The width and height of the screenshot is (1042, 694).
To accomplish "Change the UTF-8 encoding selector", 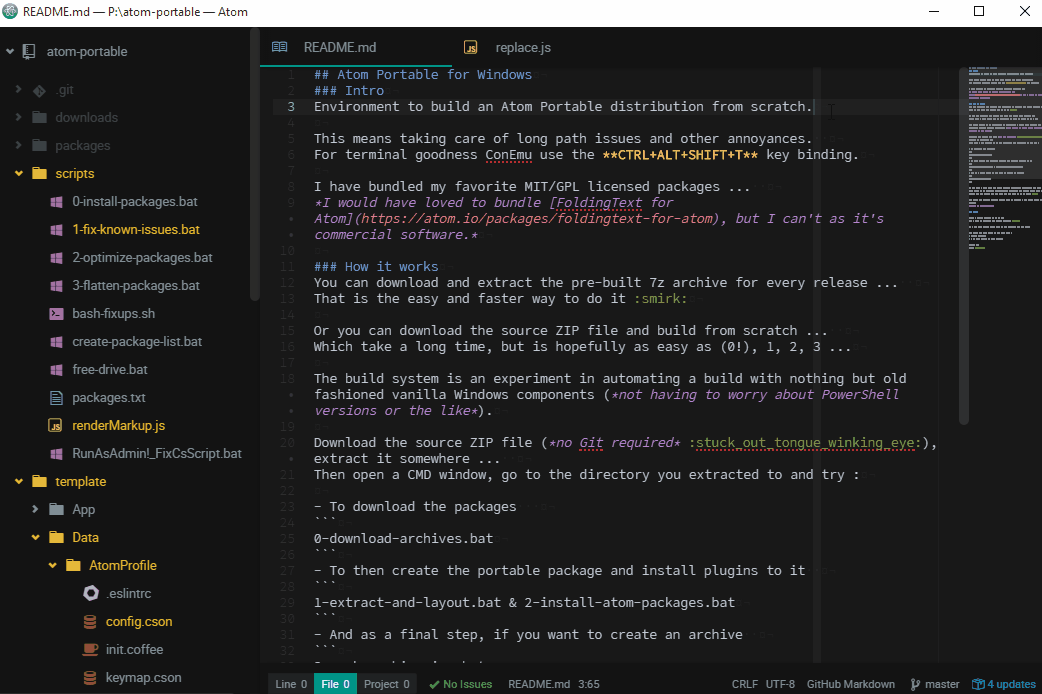I will (780, 684).
